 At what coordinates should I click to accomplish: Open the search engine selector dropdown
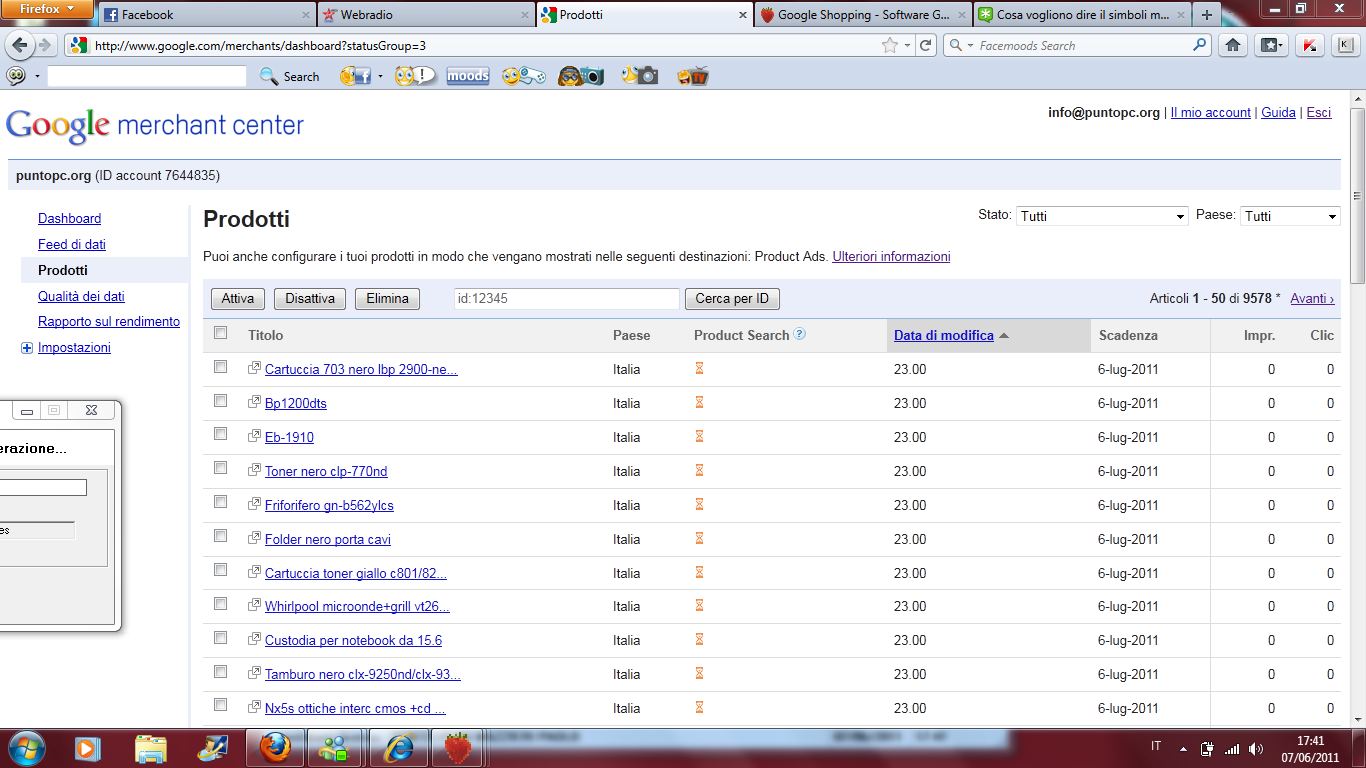click(x=960, y=45)
